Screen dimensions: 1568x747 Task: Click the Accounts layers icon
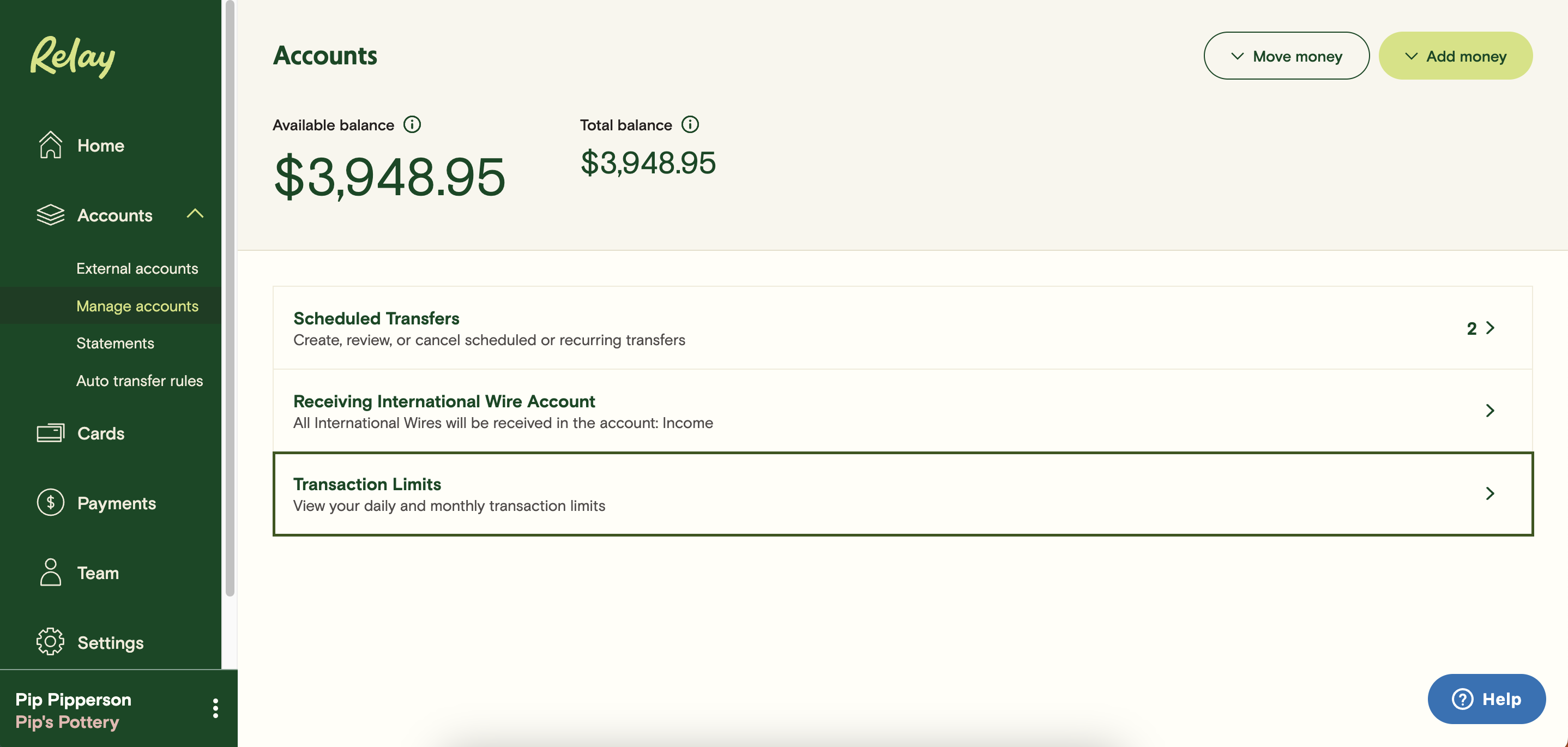tap(50, 215)
